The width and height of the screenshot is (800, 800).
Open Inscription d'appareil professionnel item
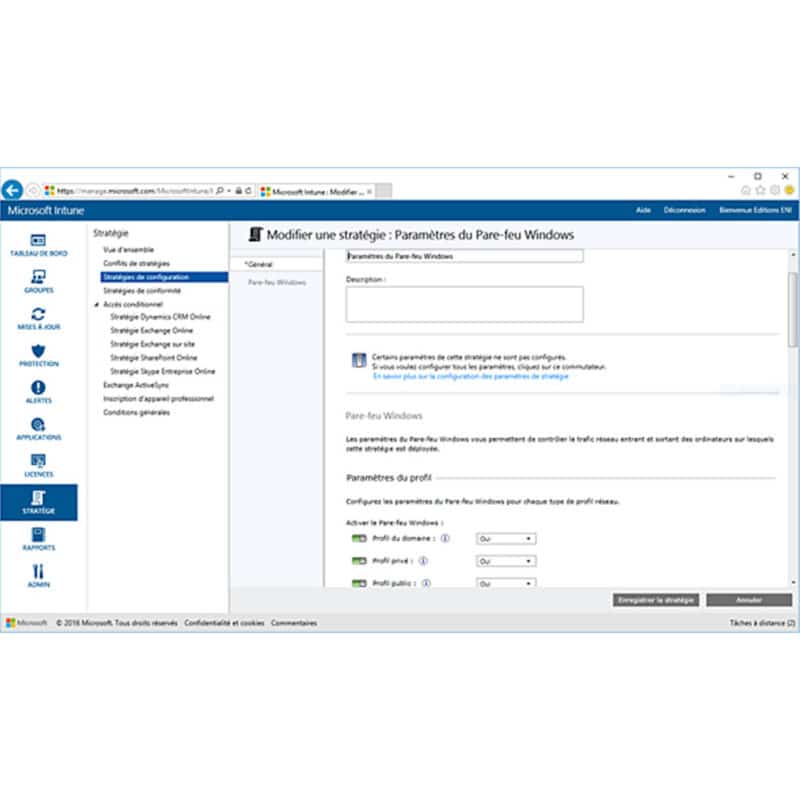158,399
